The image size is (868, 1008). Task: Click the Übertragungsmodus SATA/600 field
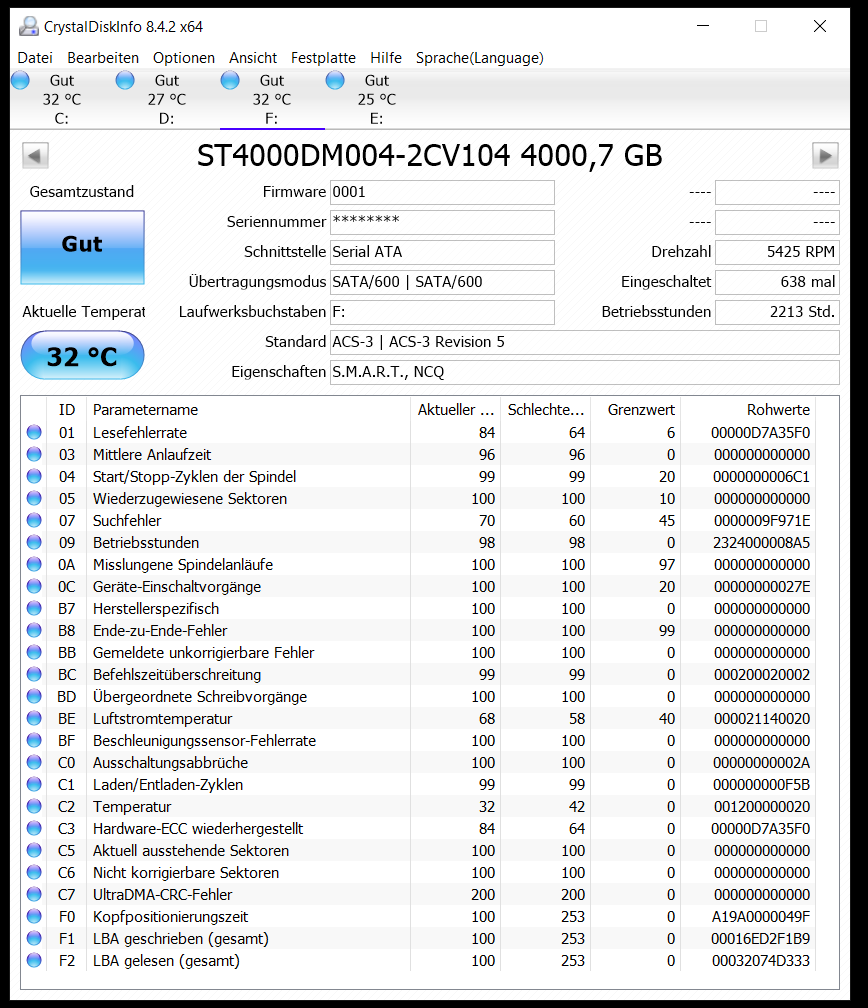[442, 282]
